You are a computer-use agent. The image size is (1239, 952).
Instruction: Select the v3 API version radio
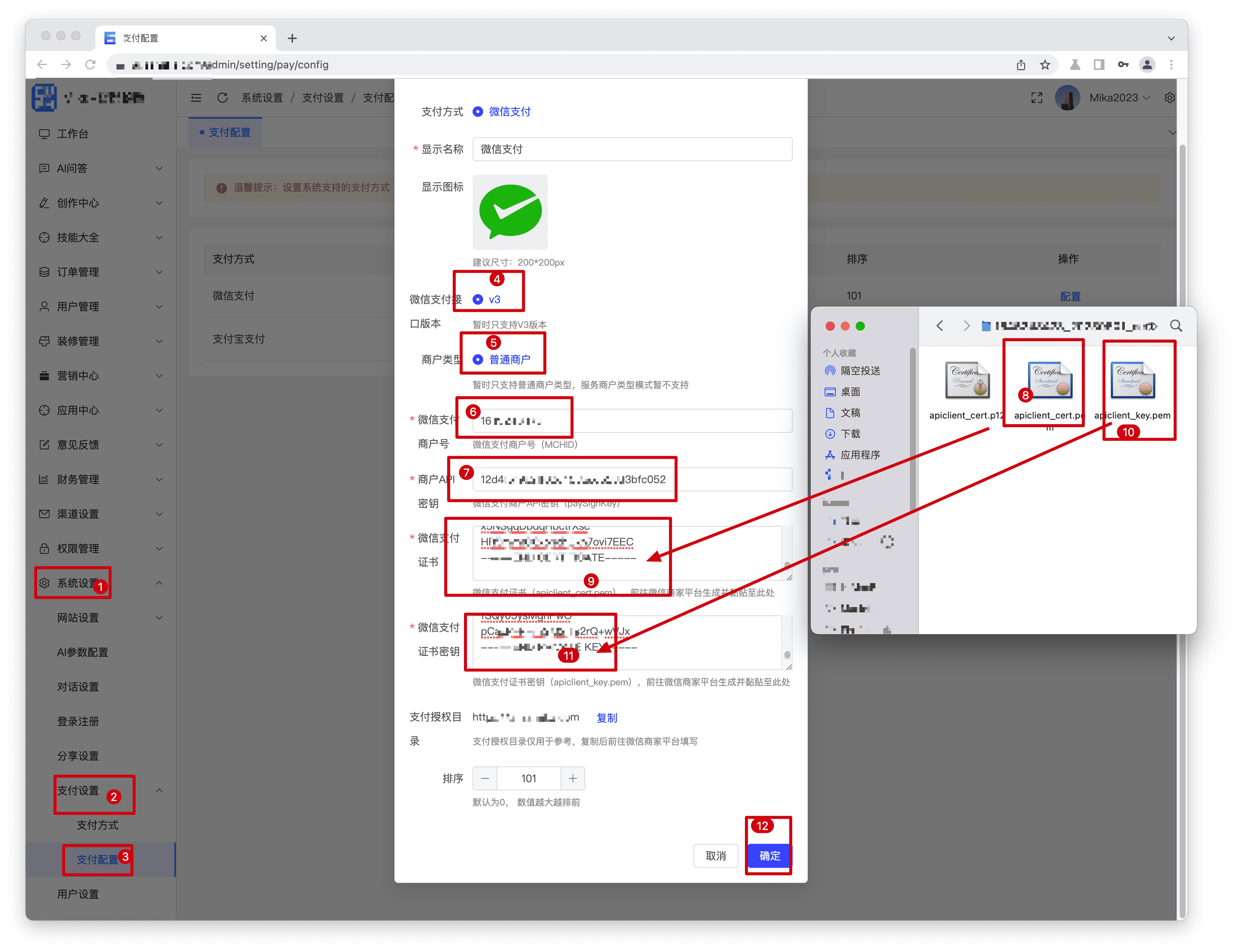(x=478, y=300)
